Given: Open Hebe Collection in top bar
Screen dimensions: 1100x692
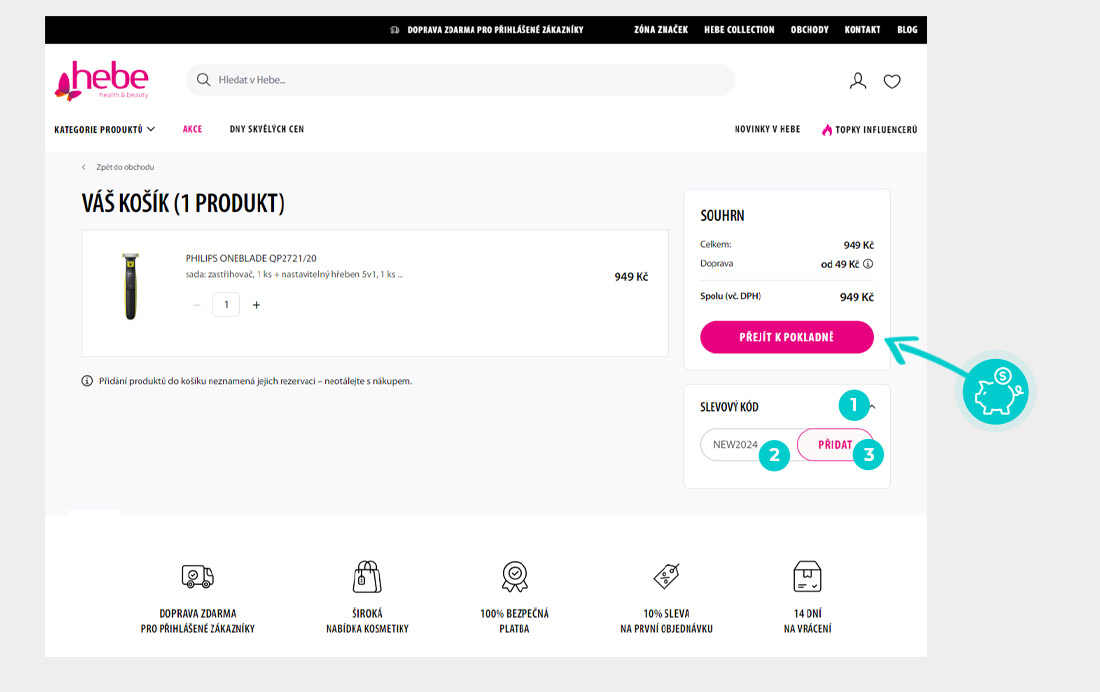Looking at the screenshot, I should click(x=739, y=30).
